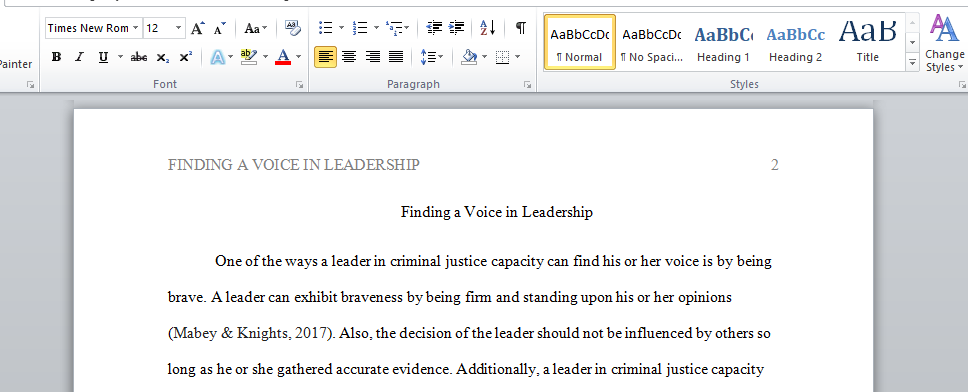This screenshot has width=968, height=392.
Task: Show the next row of the Styles gallery
Action: [912, 43]
